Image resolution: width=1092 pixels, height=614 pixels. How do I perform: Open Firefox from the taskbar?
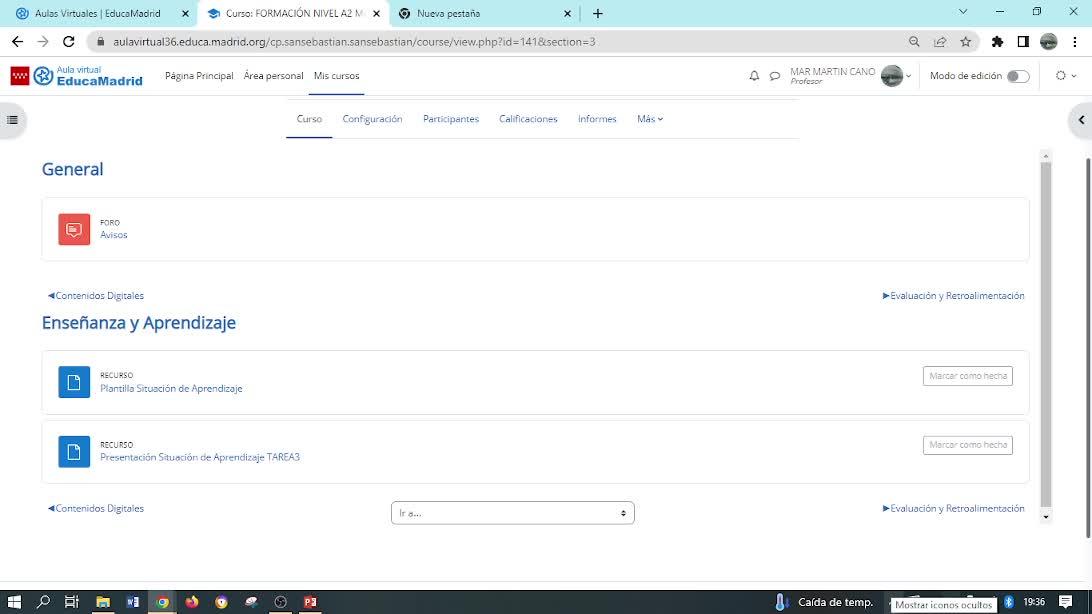click(x=192, y=601)
